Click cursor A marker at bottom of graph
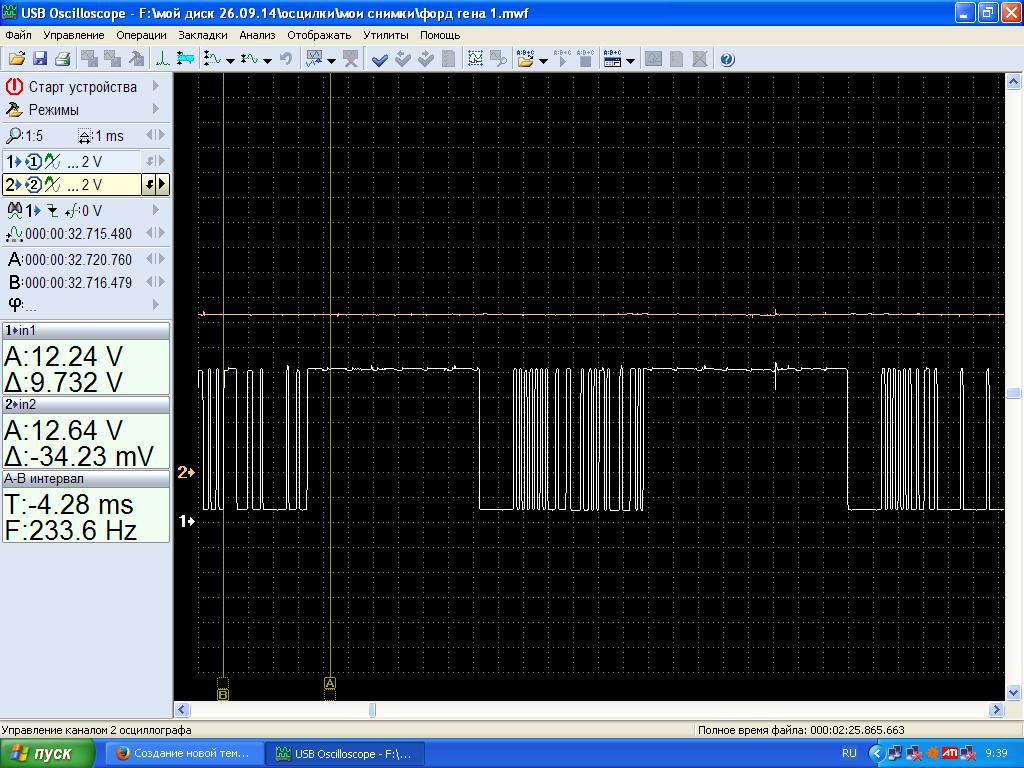1024x768 pixels. pos(330,684)
